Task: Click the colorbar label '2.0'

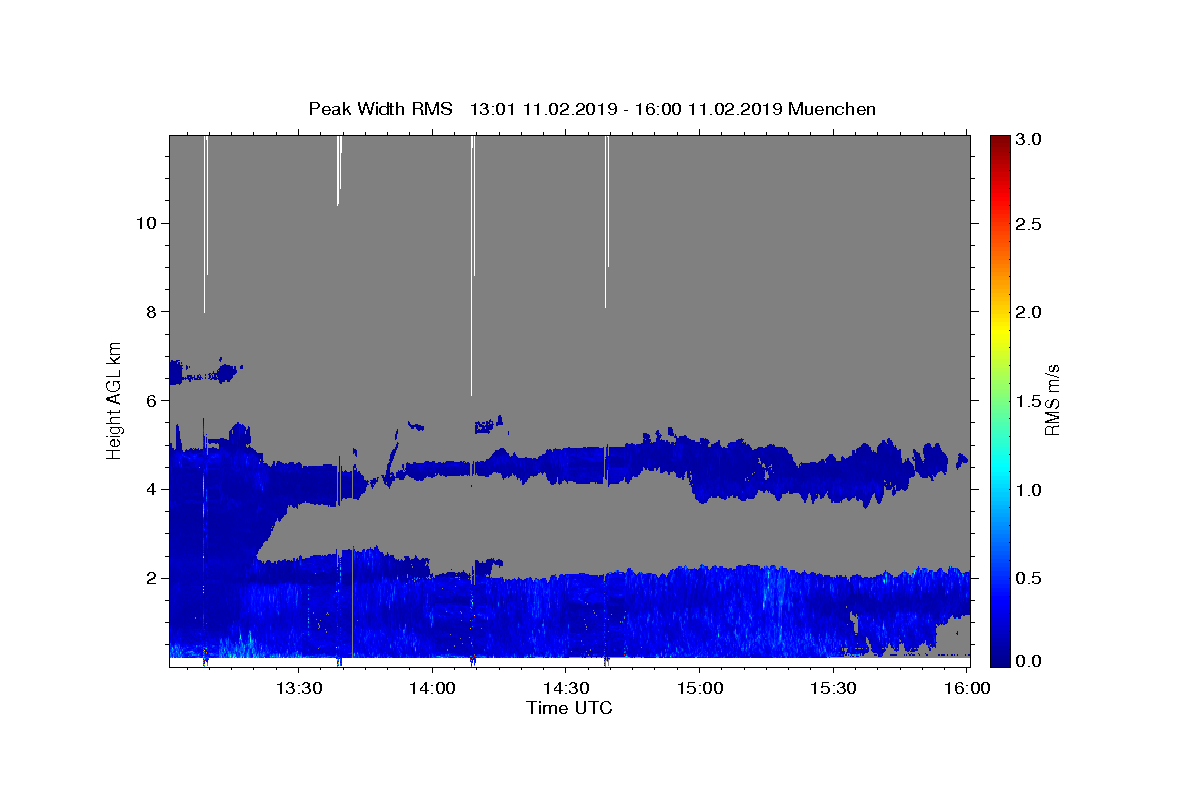Action: click(x=1029, y=312)
